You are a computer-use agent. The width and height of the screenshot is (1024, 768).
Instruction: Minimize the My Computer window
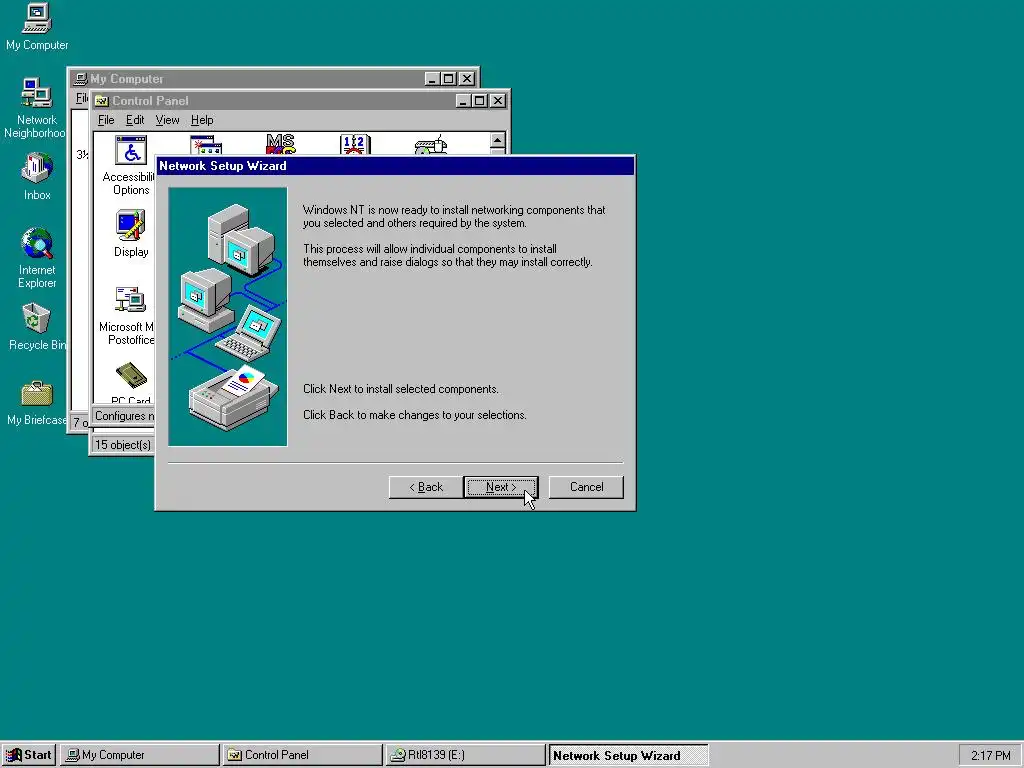[432, 79]
